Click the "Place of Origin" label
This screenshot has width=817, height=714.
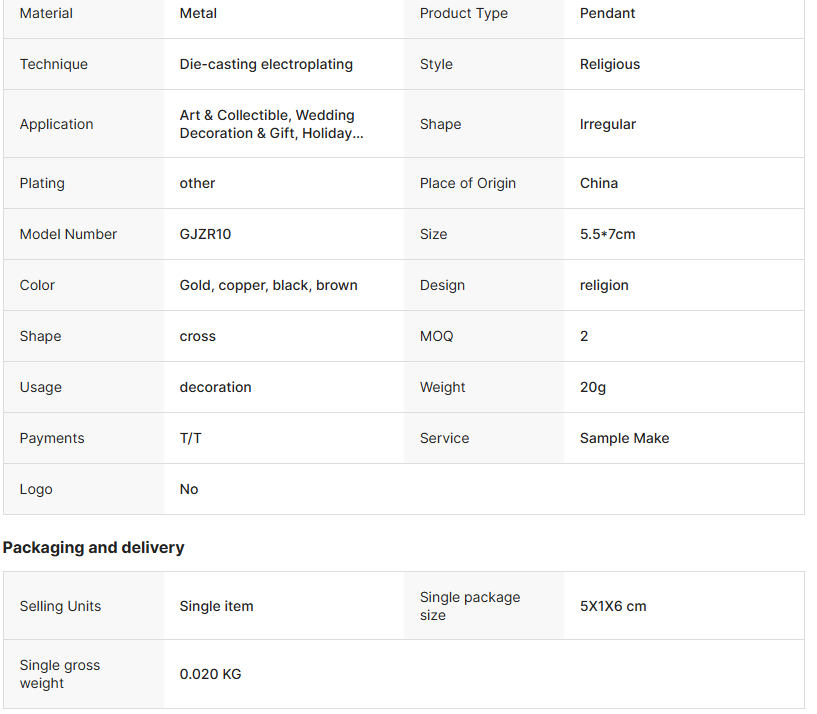click(x=468, y=183)
